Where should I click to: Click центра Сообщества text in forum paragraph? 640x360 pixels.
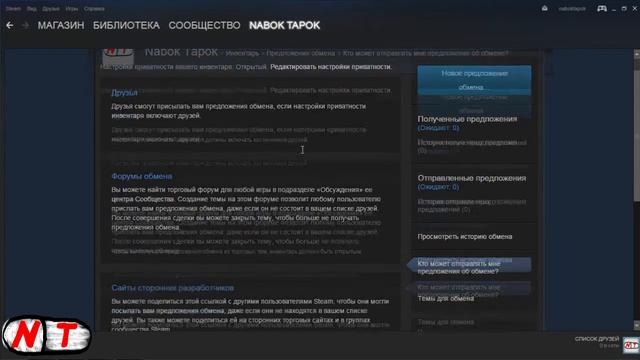143,199
